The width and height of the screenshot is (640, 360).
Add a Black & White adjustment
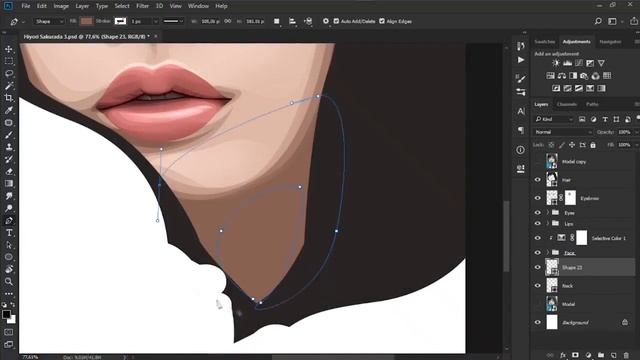coord(573,76)
